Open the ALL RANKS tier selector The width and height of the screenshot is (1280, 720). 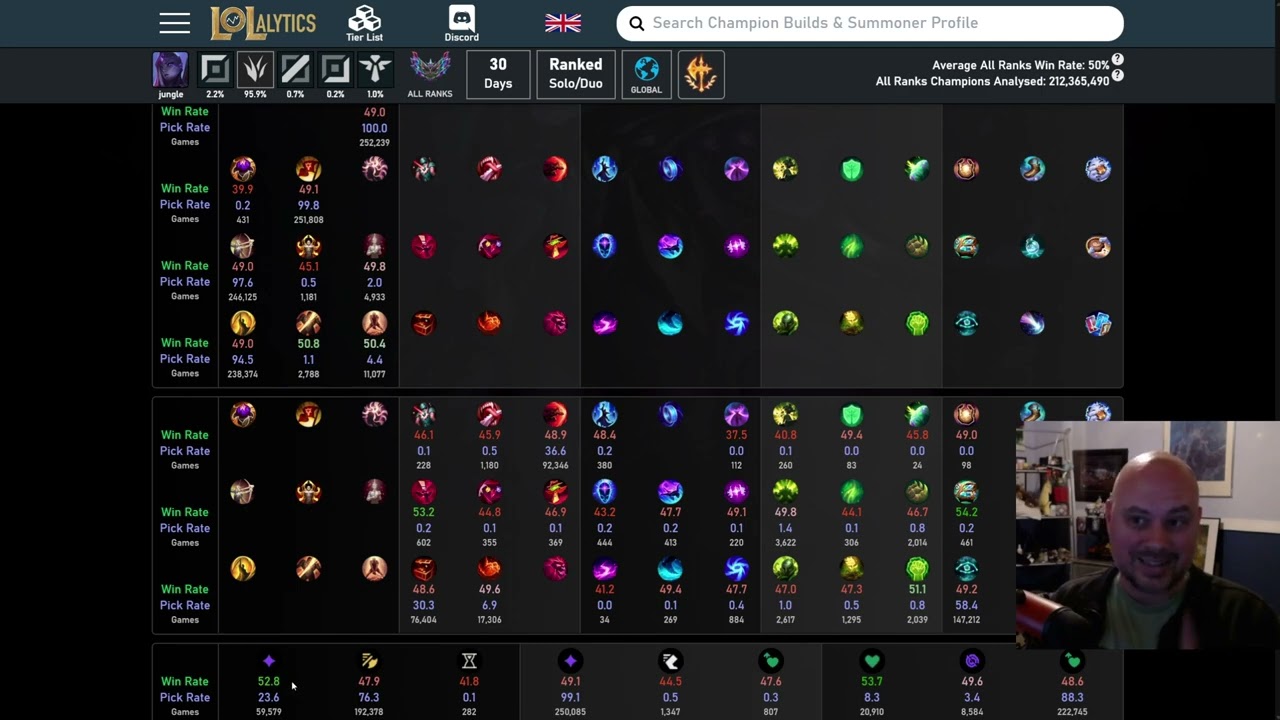(430, 74)
